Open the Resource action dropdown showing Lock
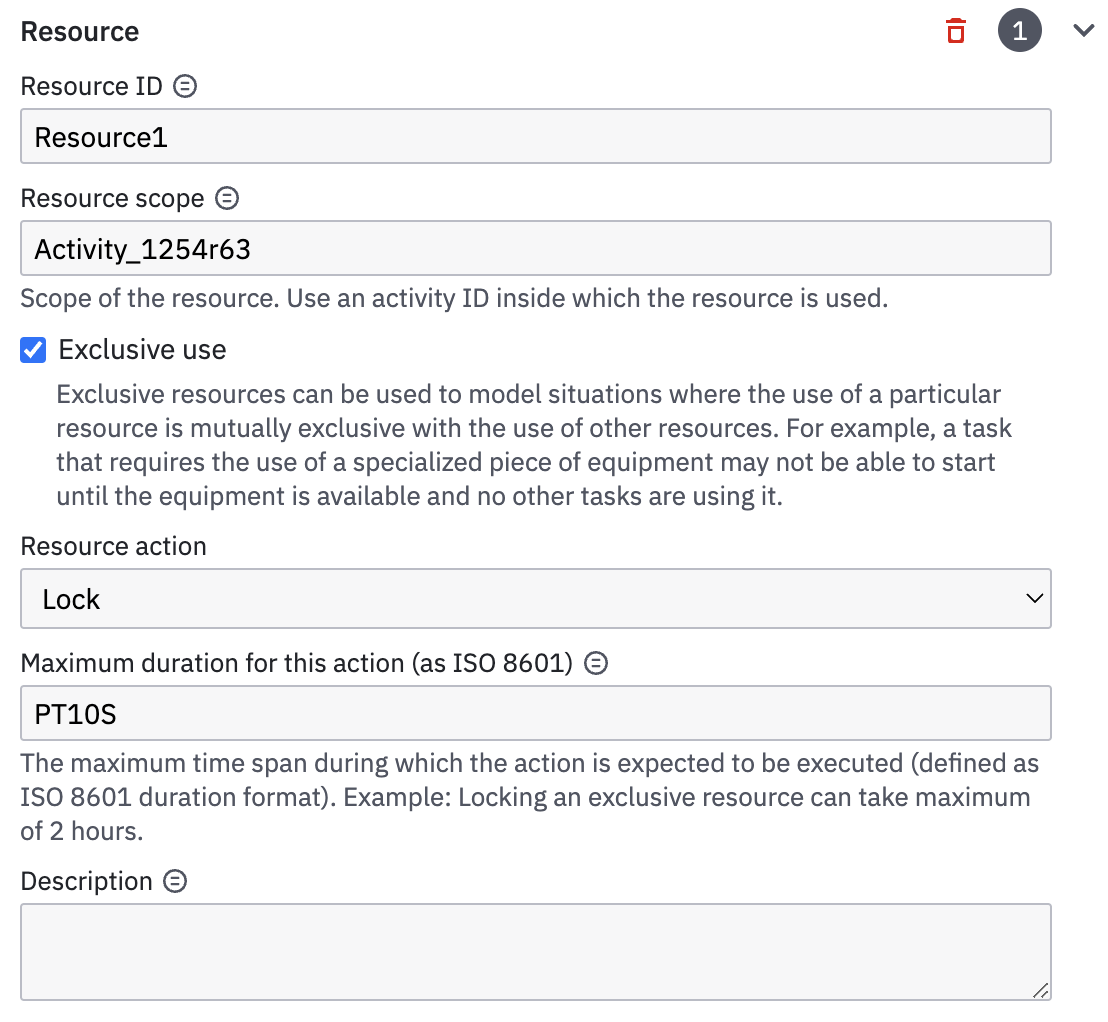 tap(535, 599)
